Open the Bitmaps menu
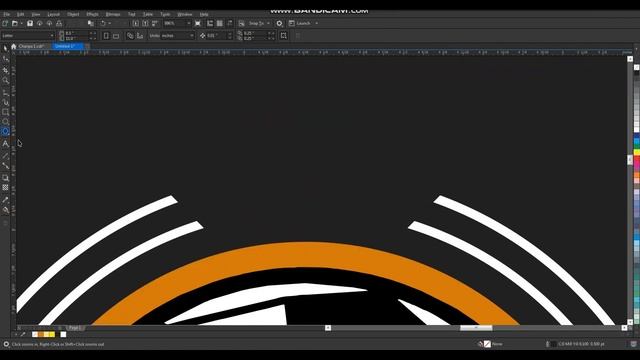This screenshot has width=640, height=360. pyautogui.click(x=113, y=14)
